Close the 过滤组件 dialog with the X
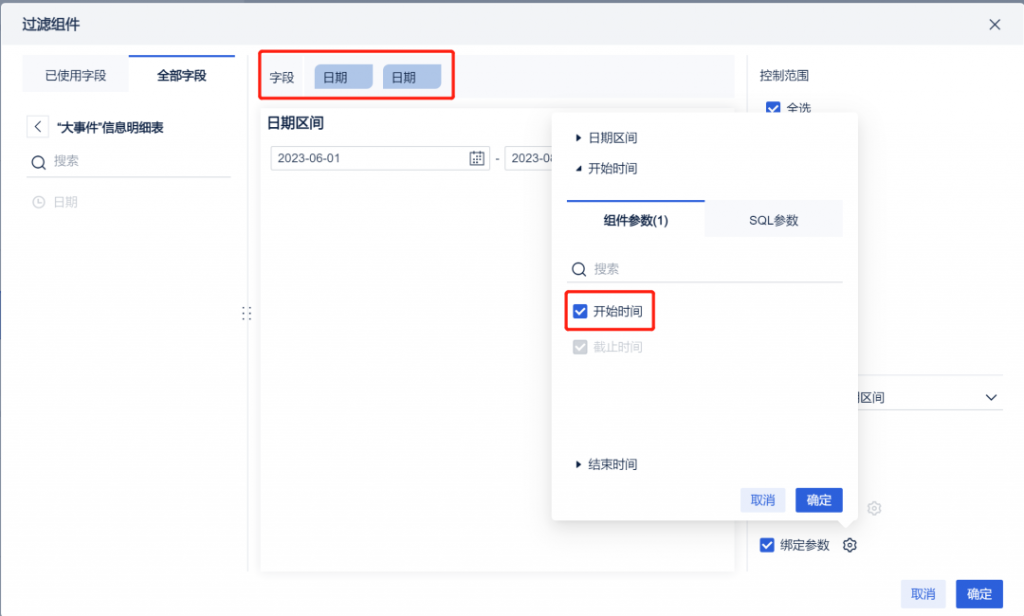This screenshot has height=616, width=1024. pyautogui.click(x=995, y=25)
